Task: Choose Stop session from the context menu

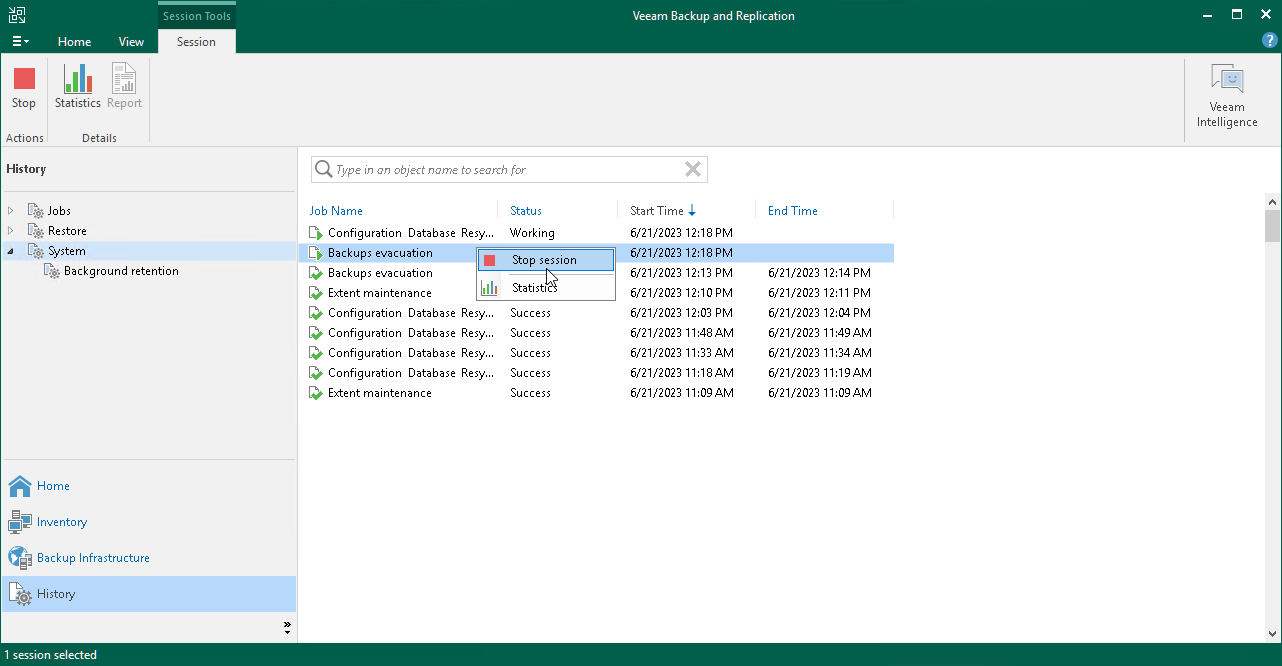Action: pyautogui.click(x=544, y=259)
